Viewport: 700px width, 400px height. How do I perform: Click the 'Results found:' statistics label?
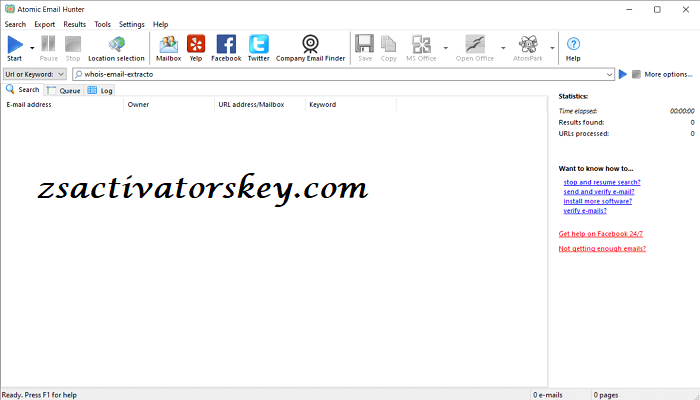click(x=581, y=122)
